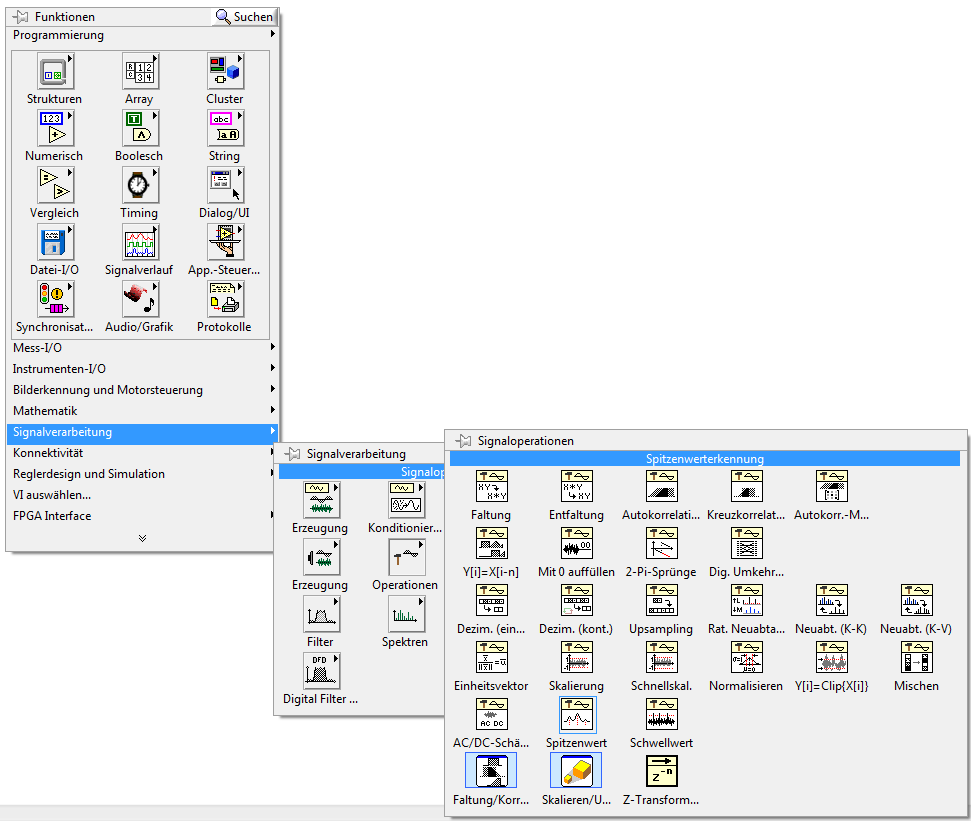This screenshot has width=971, height=821.
Task: Pick the Z-Transform delay icon
Action: [x=661, y=773]
